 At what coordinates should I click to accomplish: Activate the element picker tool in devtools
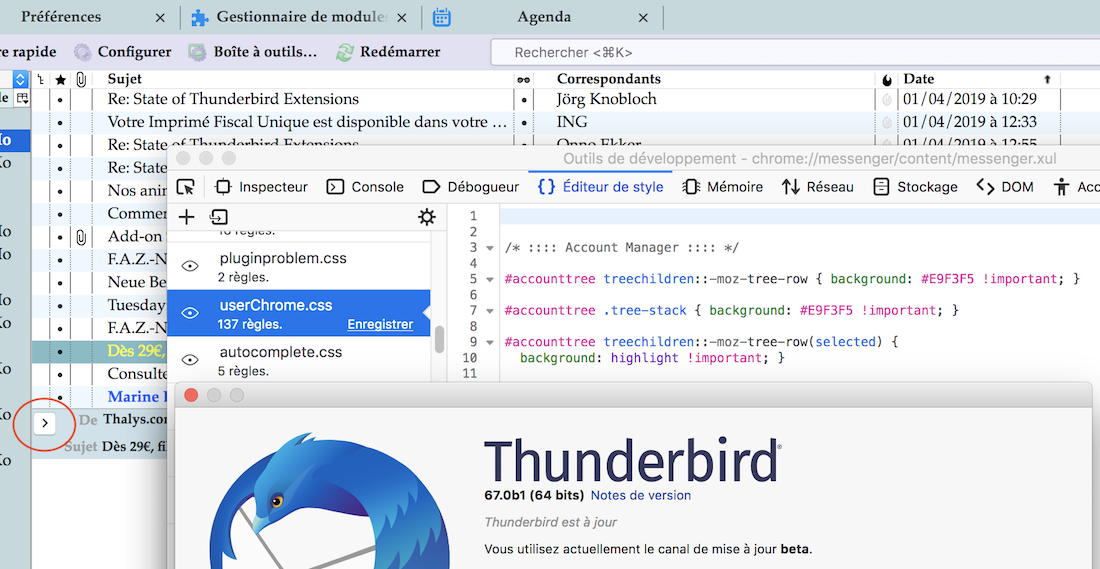[185, 187]
